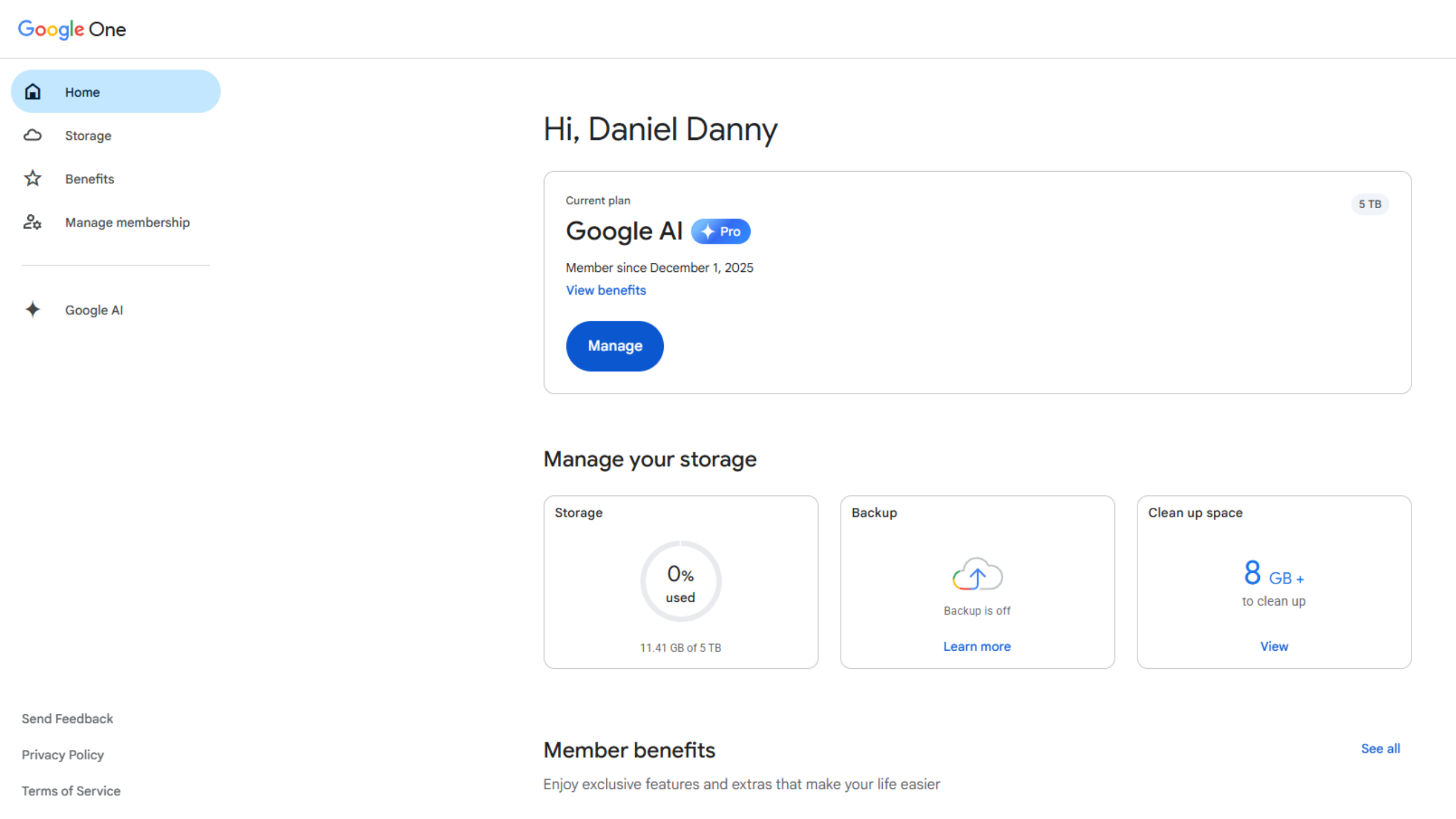The width and height of the screenshot is (1456, 819).
Task: Open the Storage card
Action: point(681,582)
